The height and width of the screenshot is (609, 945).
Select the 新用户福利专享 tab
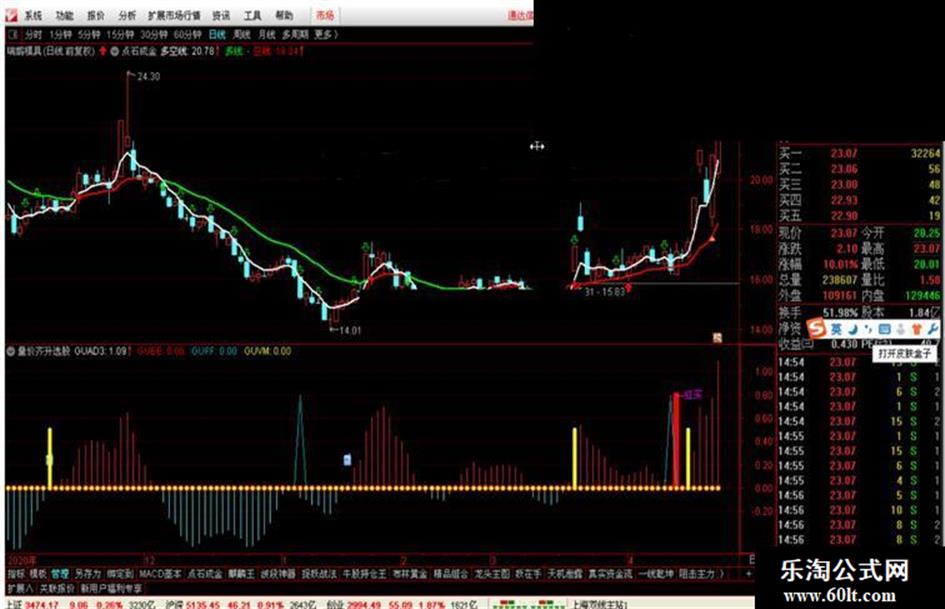point(111,588)
